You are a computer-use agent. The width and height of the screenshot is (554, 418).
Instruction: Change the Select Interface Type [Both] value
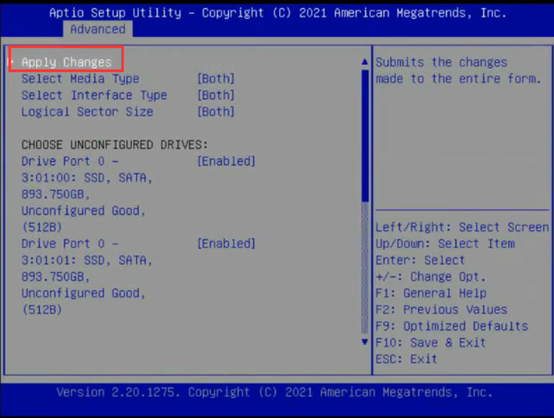point(216,95)
